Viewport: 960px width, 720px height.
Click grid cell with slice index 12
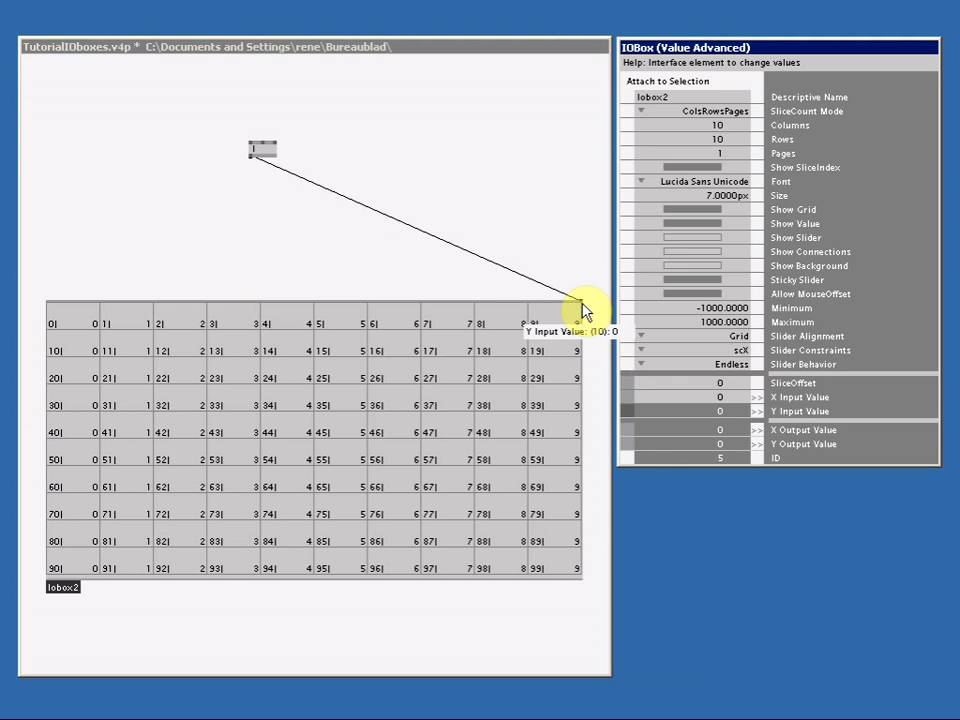[x=180, y=343]
